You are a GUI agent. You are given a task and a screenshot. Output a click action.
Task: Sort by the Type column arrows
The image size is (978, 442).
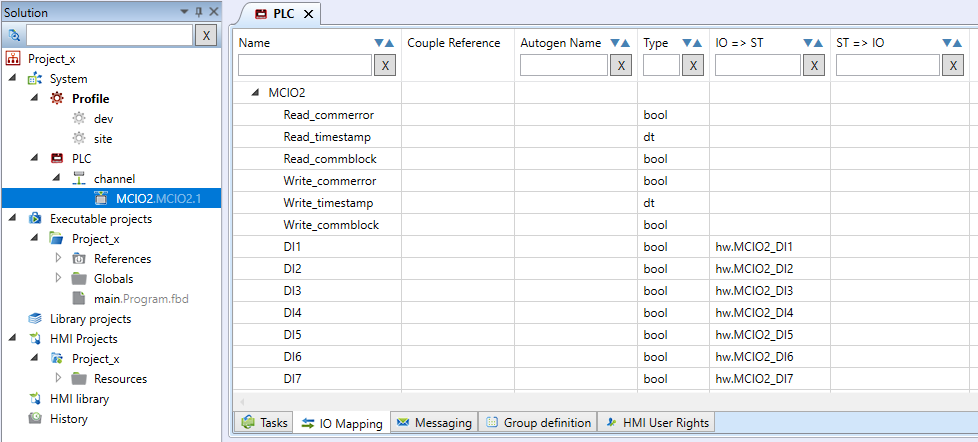click(693, 43)
